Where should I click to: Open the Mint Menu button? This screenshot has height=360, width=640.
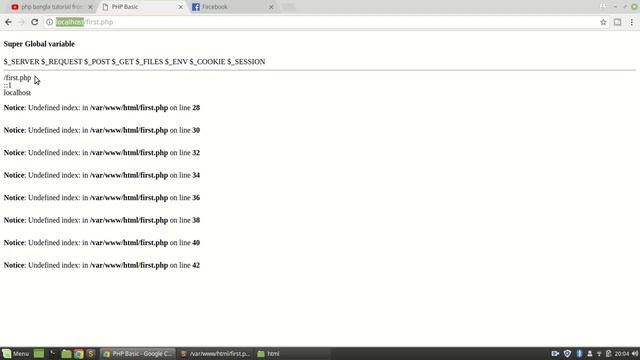16,353
